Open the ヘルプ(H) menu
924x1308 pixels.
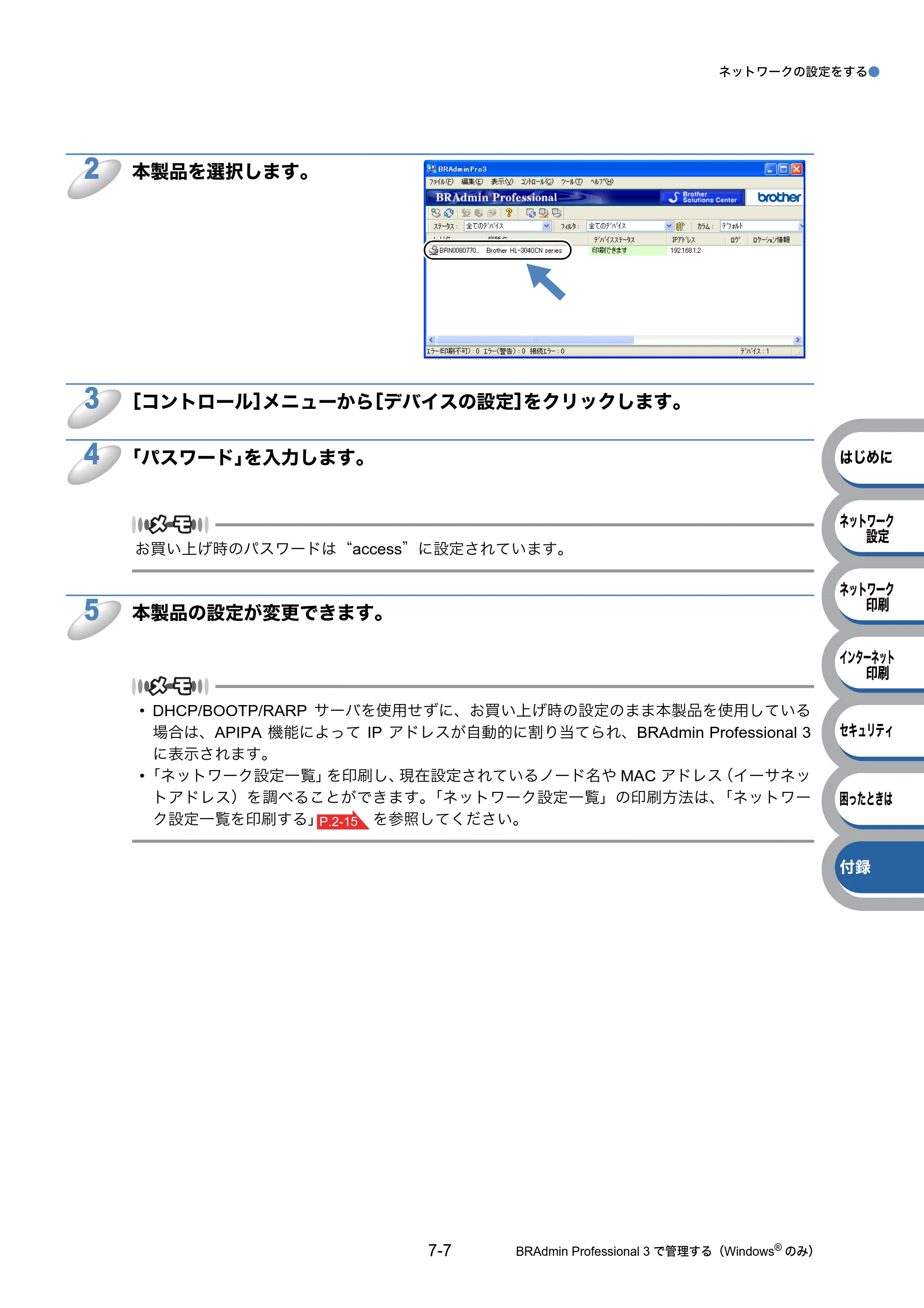tap(602, 182)
